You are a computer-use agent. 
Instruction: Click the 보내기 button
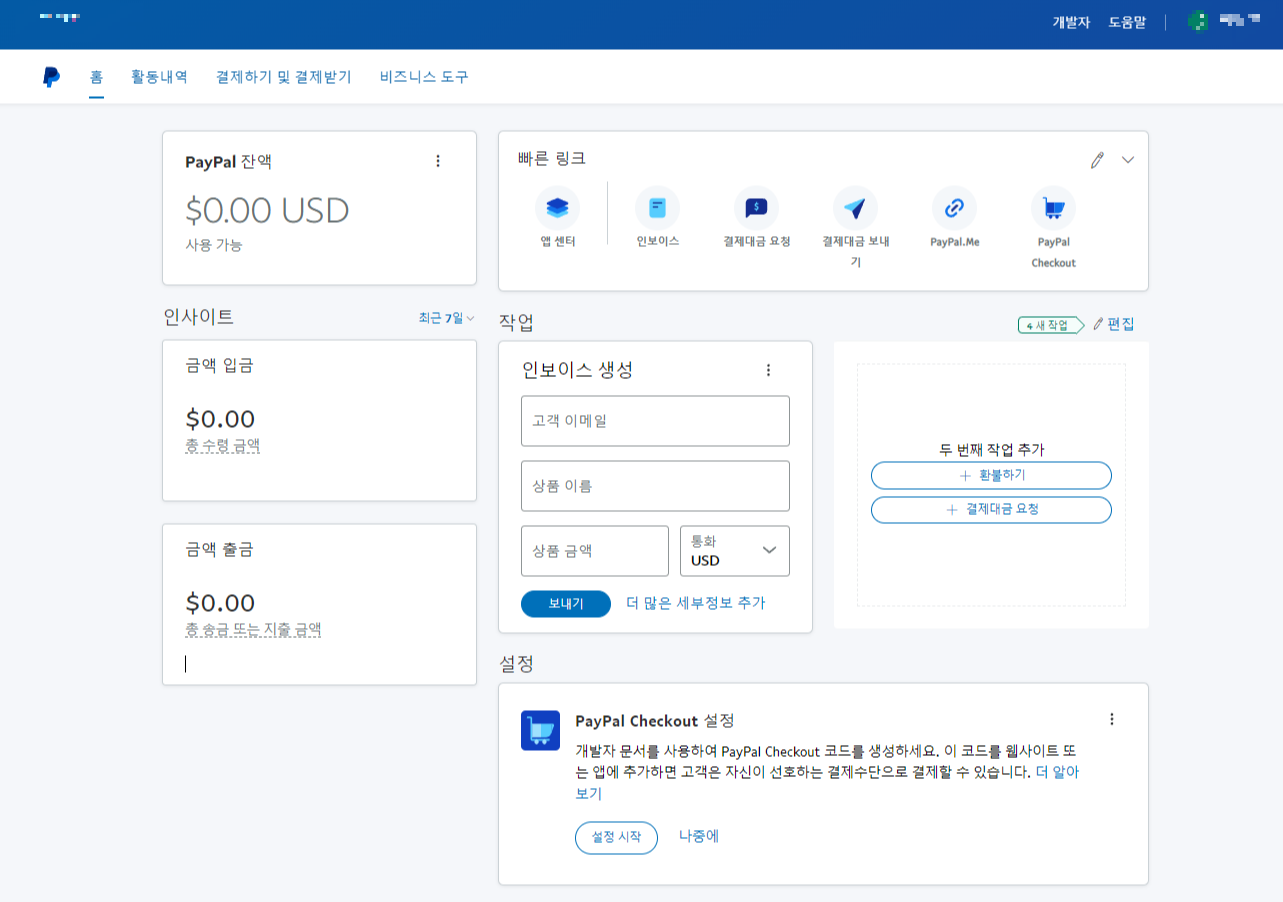566,604
